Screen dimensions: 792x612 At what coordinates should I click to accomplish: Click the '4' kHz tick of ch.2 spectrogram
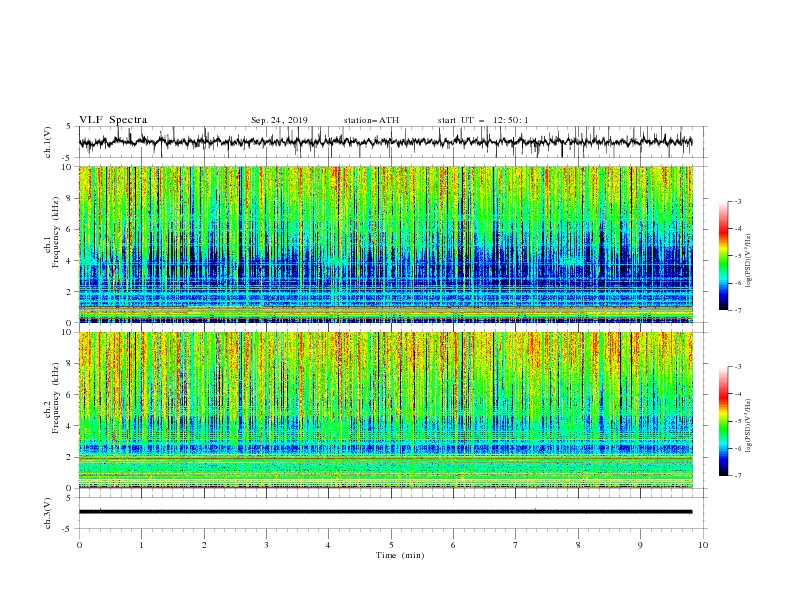70,426
